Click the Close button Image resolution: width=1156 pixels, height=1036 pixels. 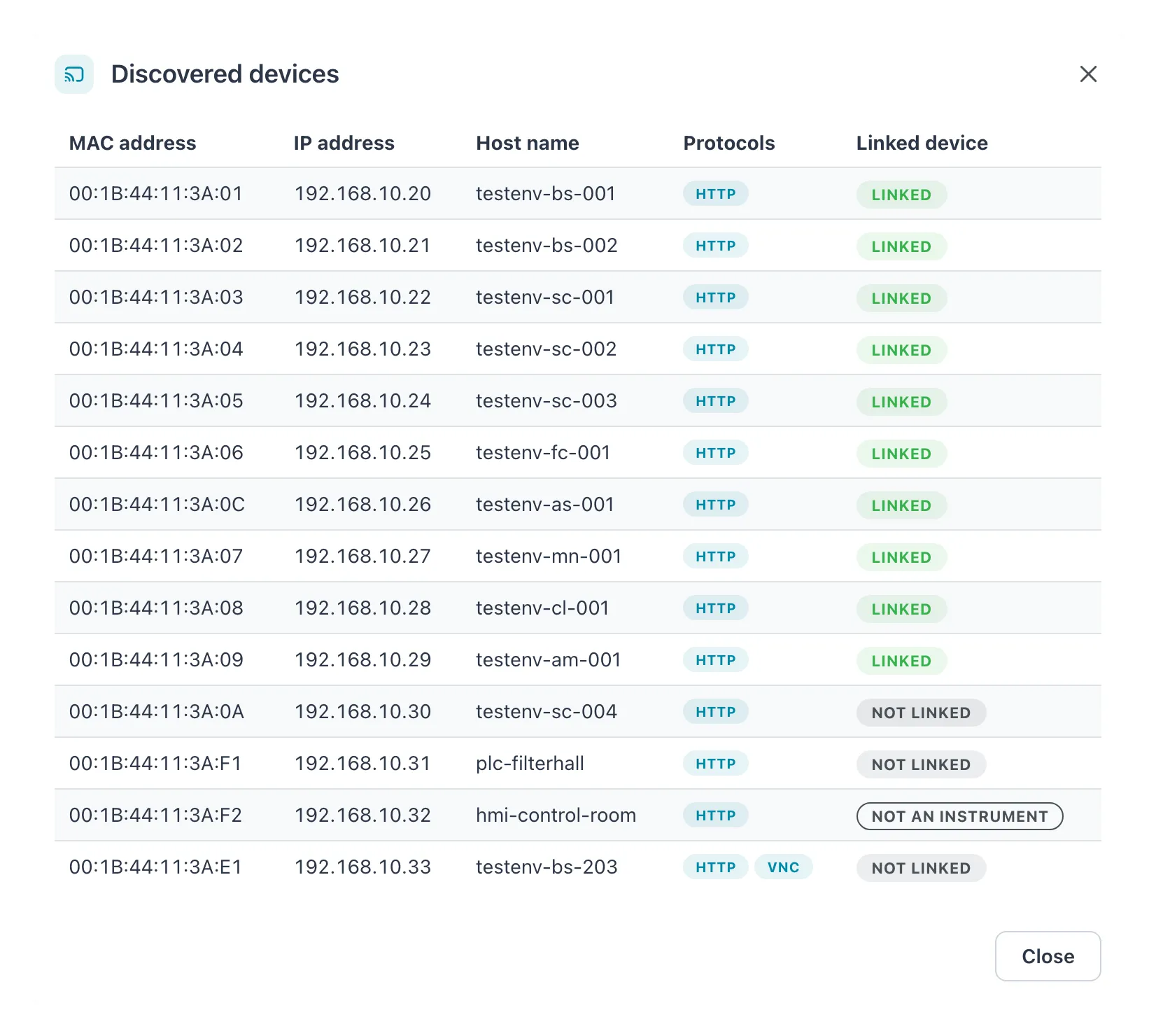1048,956
